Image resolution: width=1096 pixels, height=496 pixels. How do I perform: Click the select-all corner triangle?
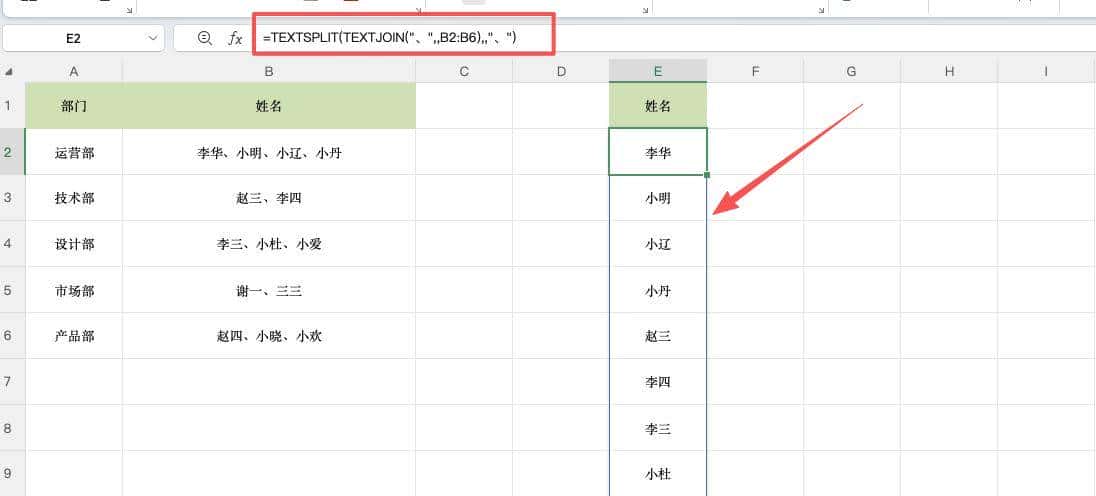(9, 71)
